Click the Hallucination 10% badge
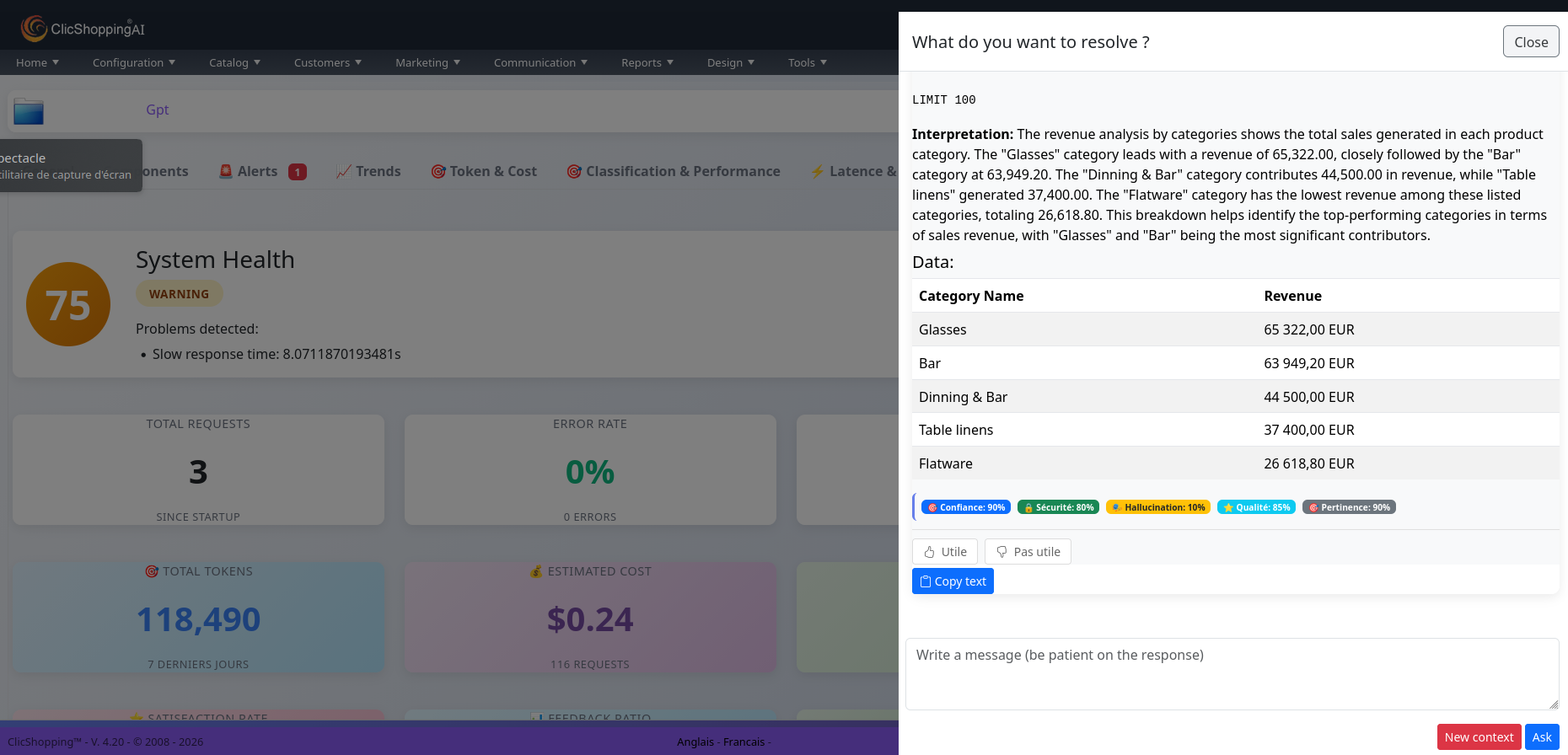This screenshot has width=1568, height=755. click(1157, 507)
